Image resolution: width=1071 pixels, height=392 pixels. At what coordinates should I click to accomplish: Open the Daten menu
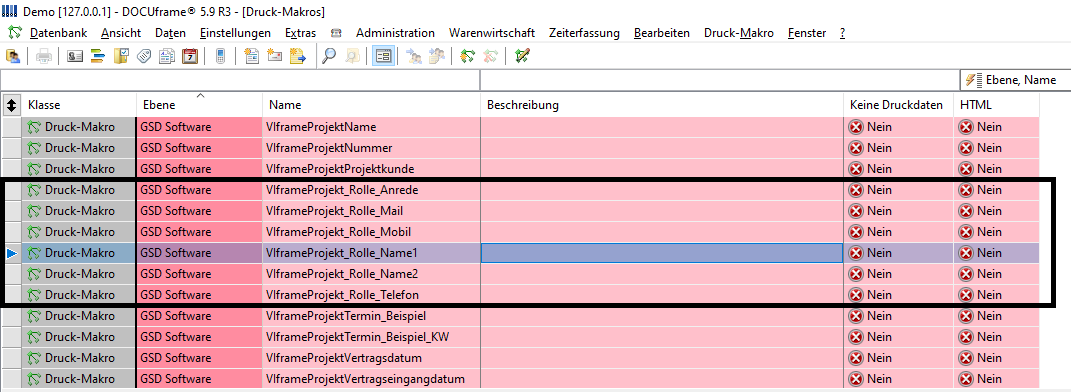[x=170, y=33]
